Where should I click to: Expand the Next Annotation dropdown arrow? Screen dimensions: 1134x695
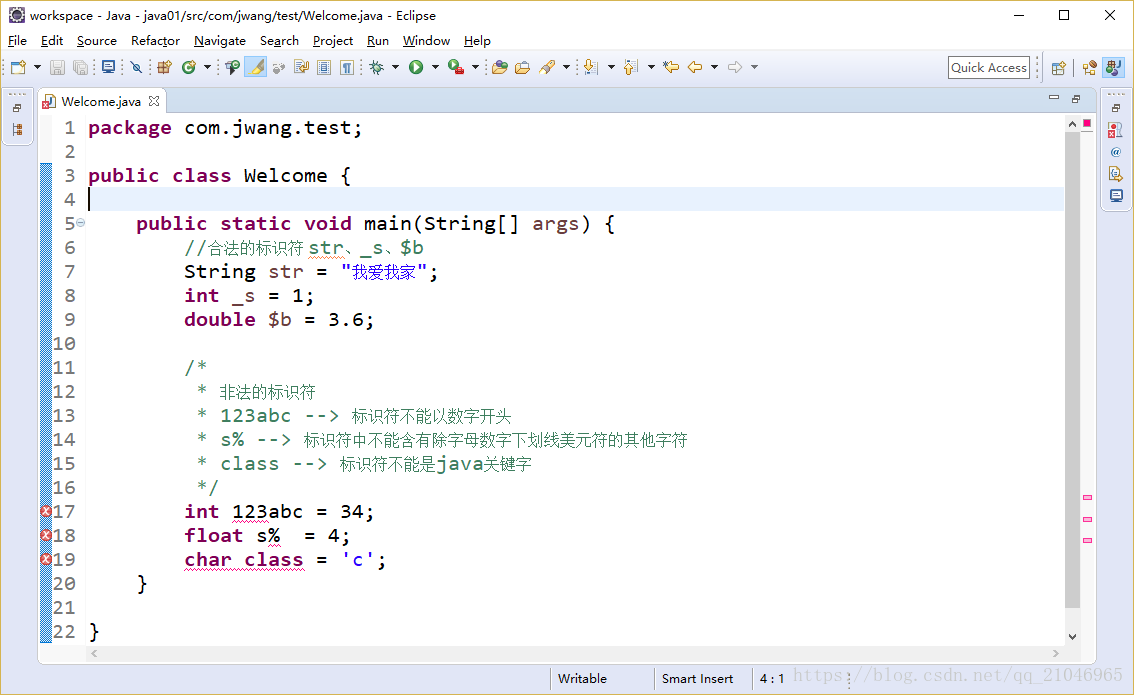pos(611,67)
